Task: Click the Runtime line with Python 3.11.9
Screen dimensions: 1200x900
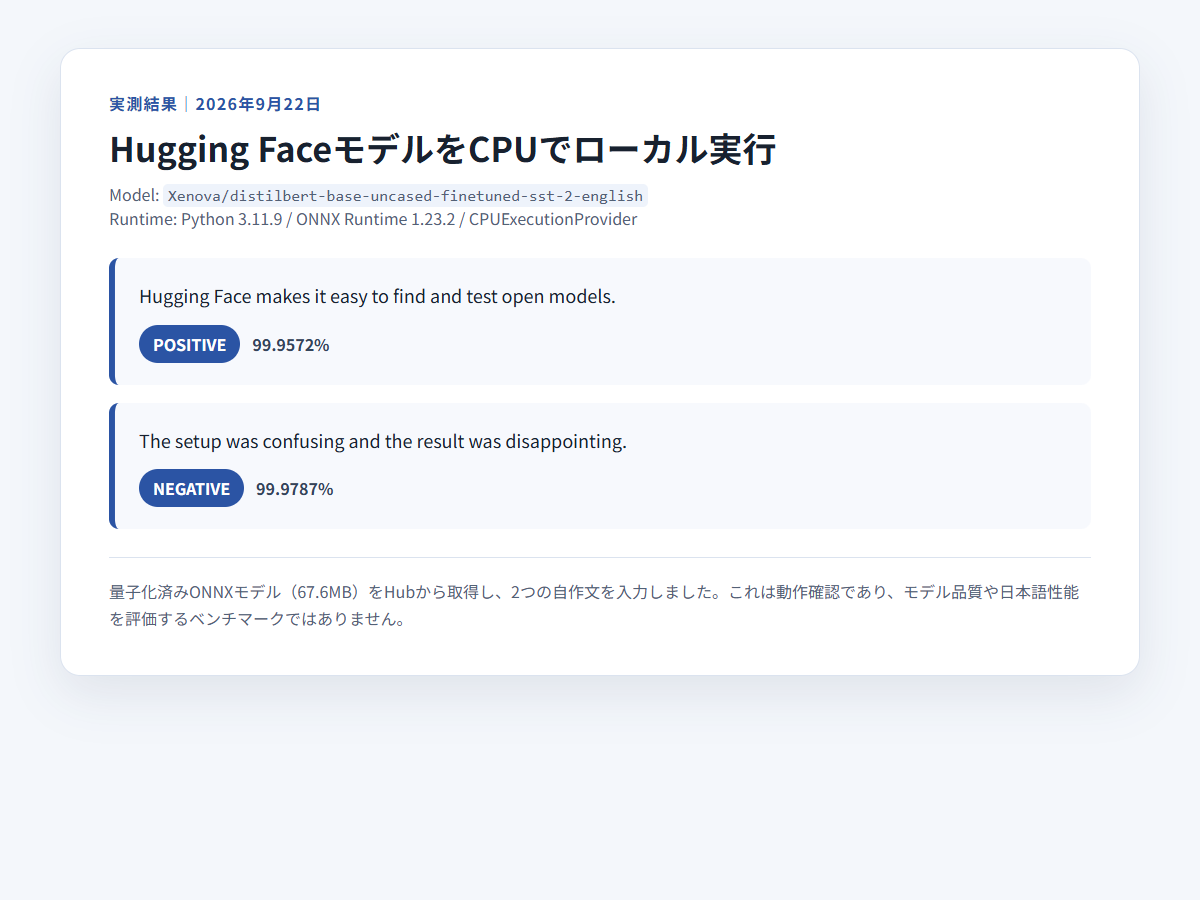Action: (373, 219)
